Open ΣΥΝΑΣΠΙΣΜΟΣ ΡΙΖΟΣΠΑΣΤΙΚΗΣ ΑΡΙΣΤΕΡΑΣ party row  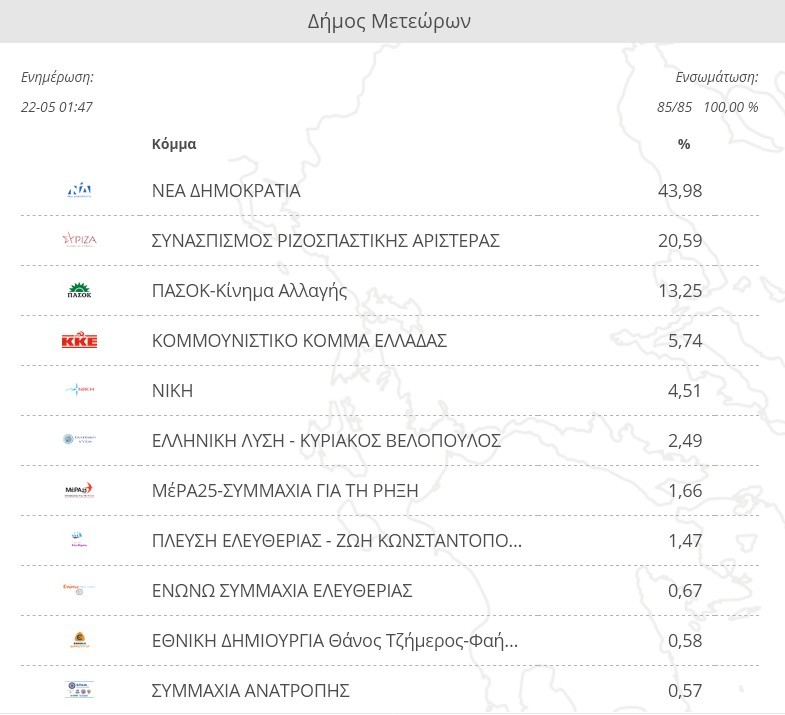coord(325,240)
